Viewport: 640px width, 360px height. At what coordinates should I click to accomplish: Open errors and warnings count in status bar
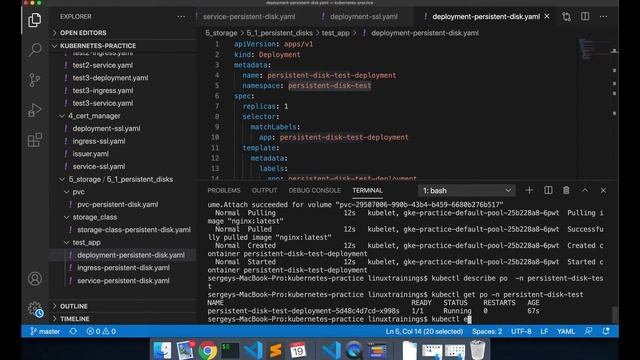[x=101, y=331]
